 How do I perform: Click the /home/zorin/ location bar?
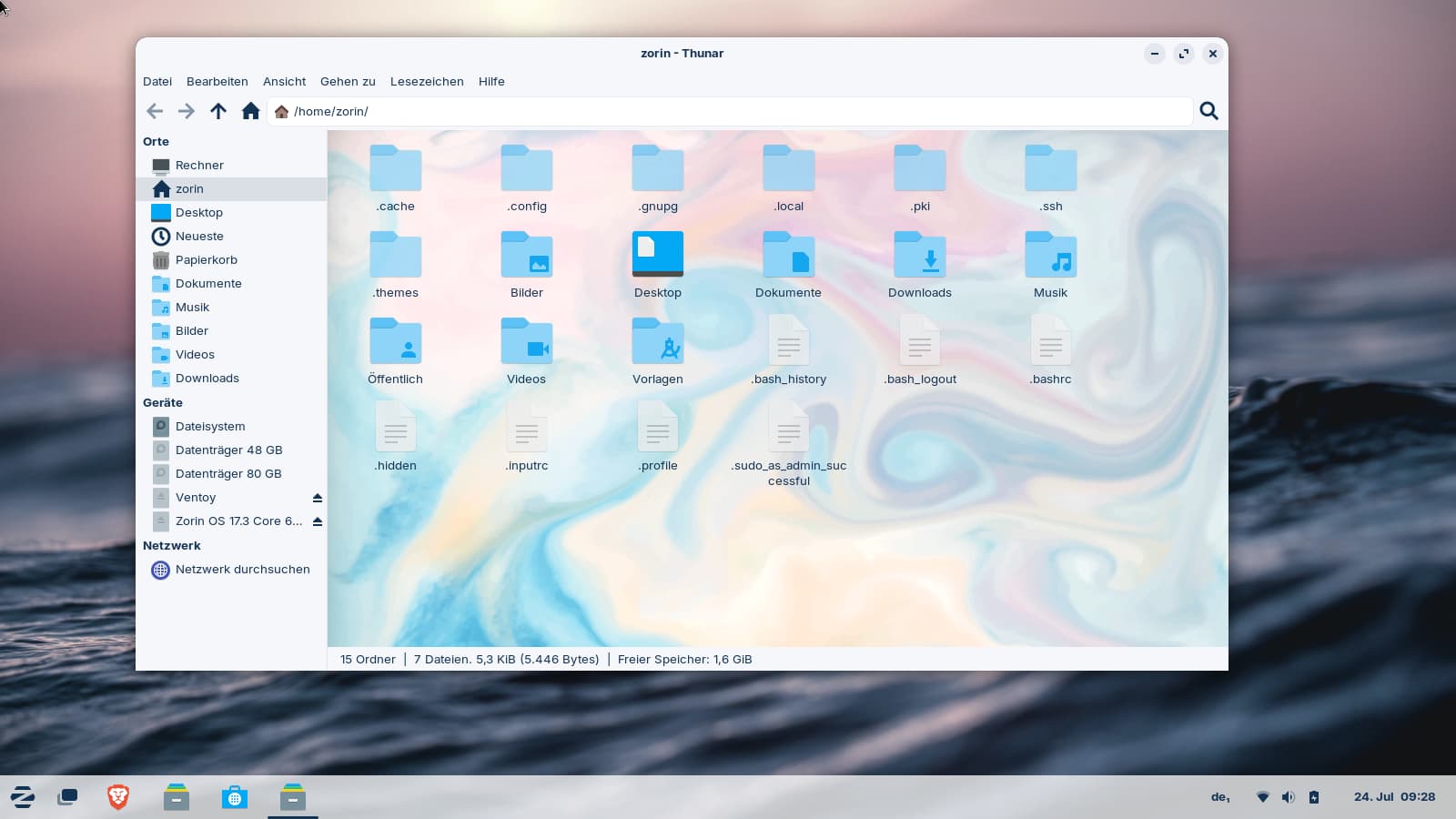732,111
